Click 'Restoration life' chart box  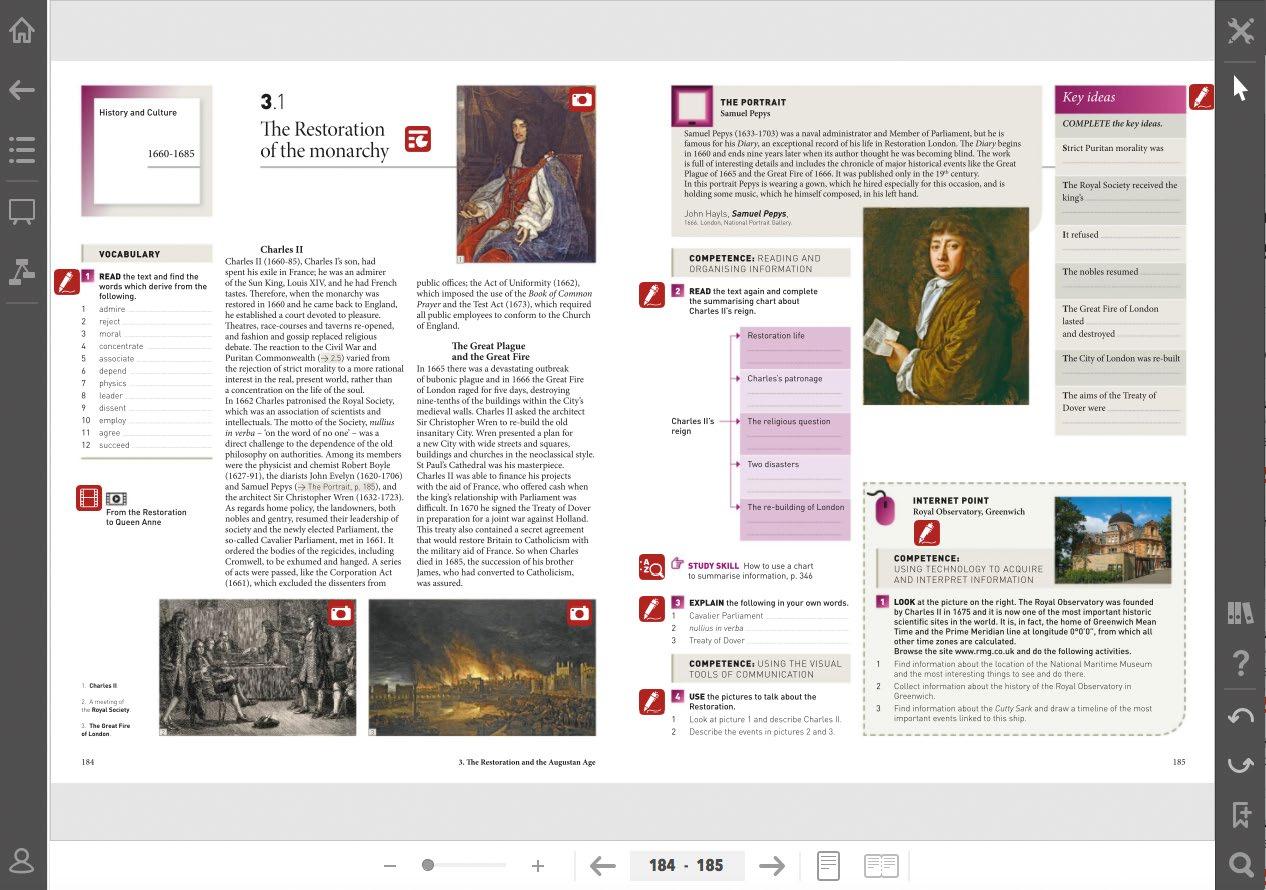click(794, 347)
